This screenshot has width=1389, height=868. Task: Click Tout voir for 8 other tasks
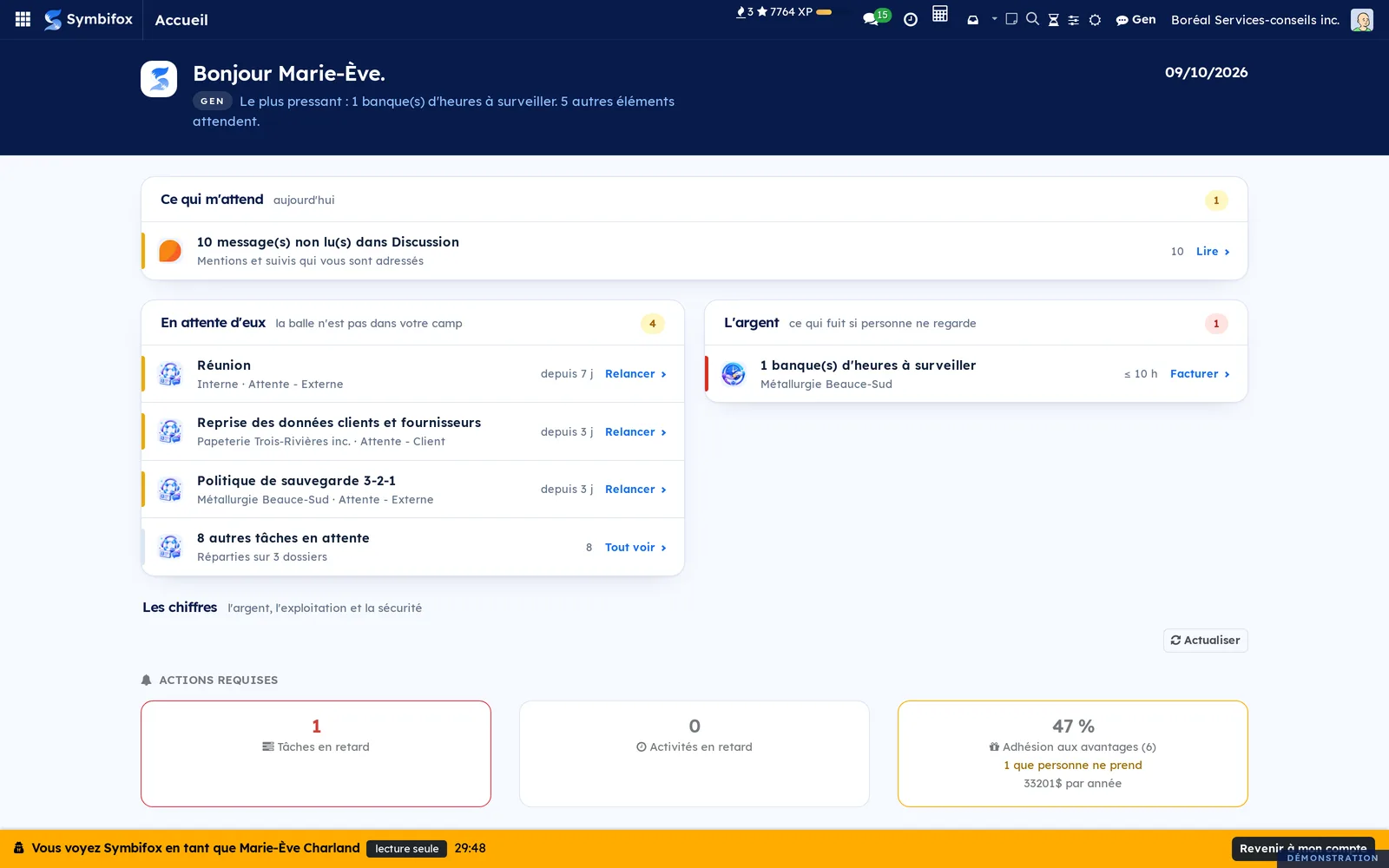635,548
